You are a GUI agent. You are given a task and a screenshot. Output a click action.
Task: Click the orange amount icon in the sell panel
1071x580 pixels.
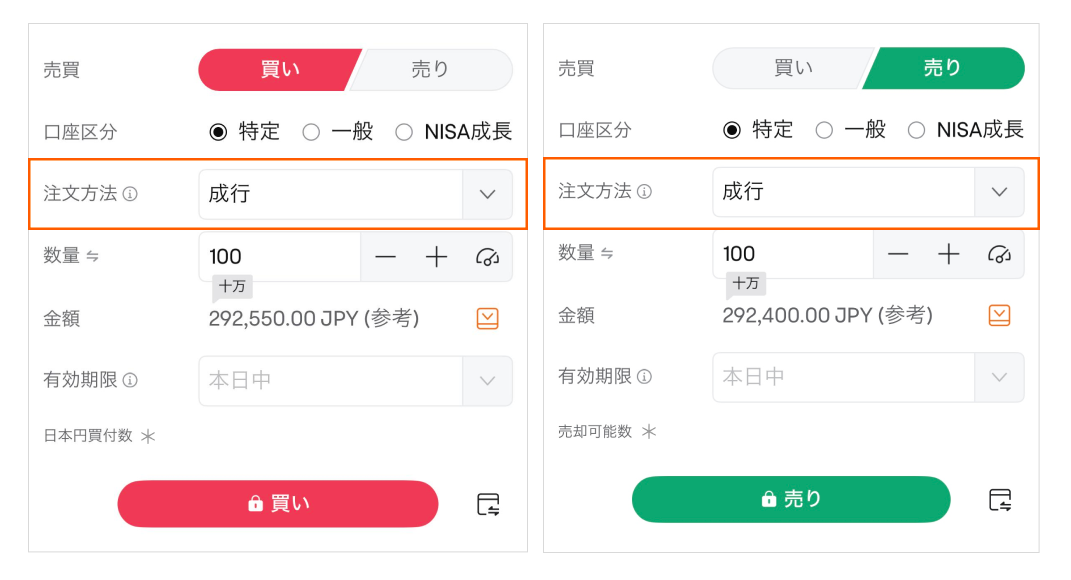coord(999,316)
